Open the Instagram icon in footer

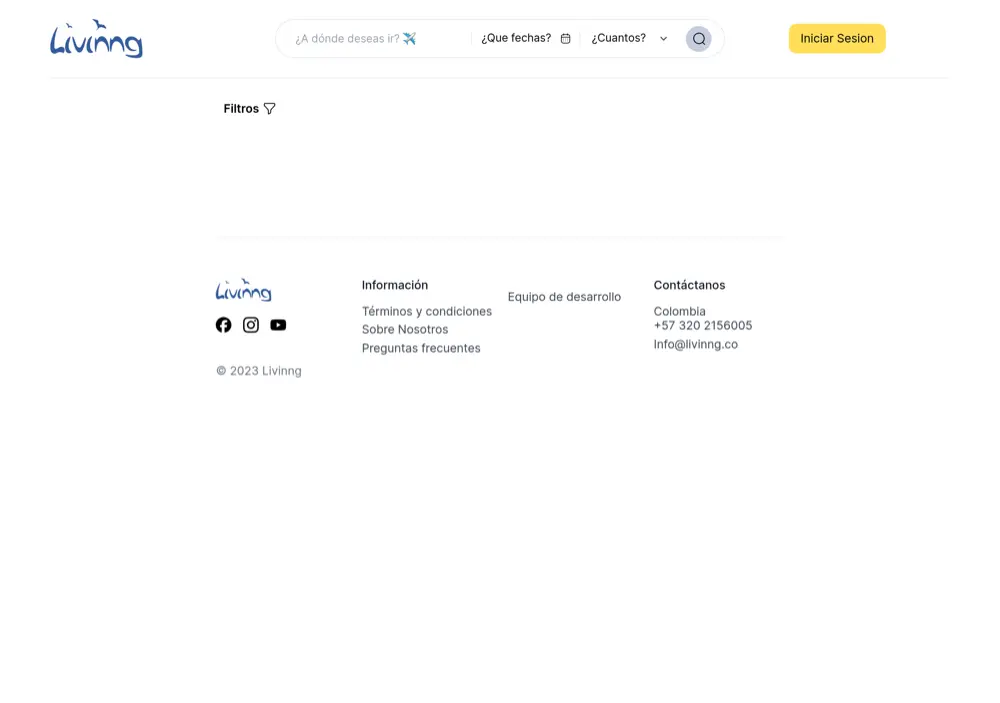[251, 325]
